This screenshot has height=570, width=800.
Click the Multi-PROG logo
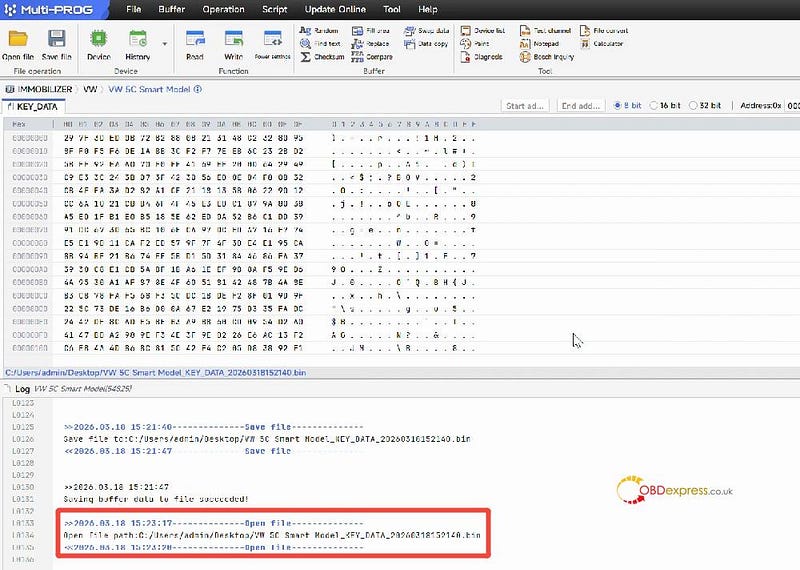(x=48, y=9)
